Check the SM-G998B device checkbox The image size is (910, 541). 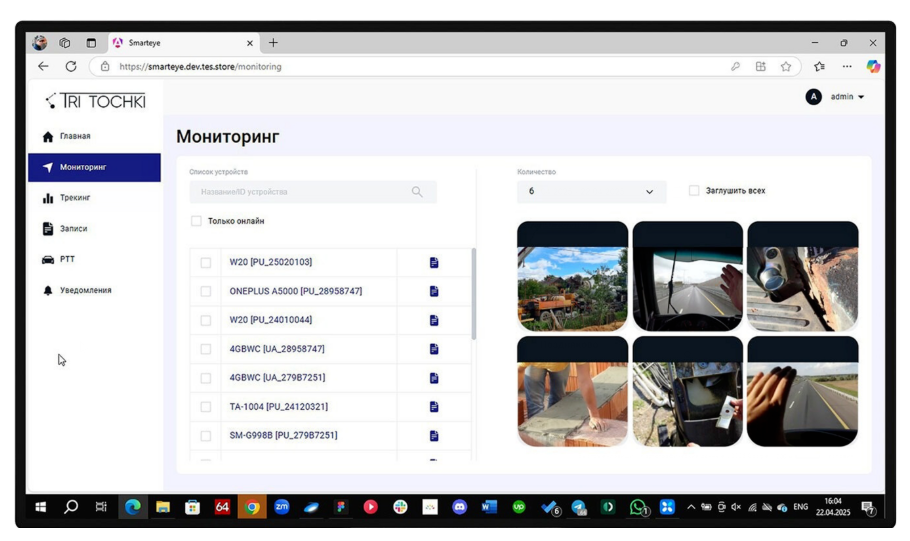pos(205,435)
